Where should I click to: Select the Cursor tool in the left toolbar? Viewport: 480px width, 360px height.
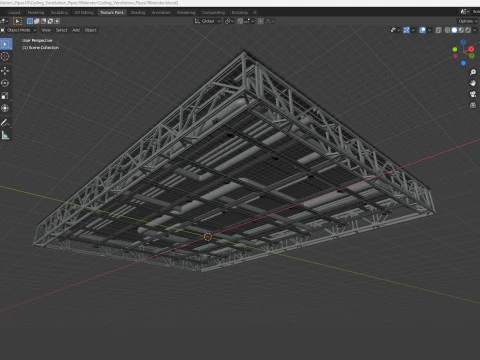pos(5,56)
